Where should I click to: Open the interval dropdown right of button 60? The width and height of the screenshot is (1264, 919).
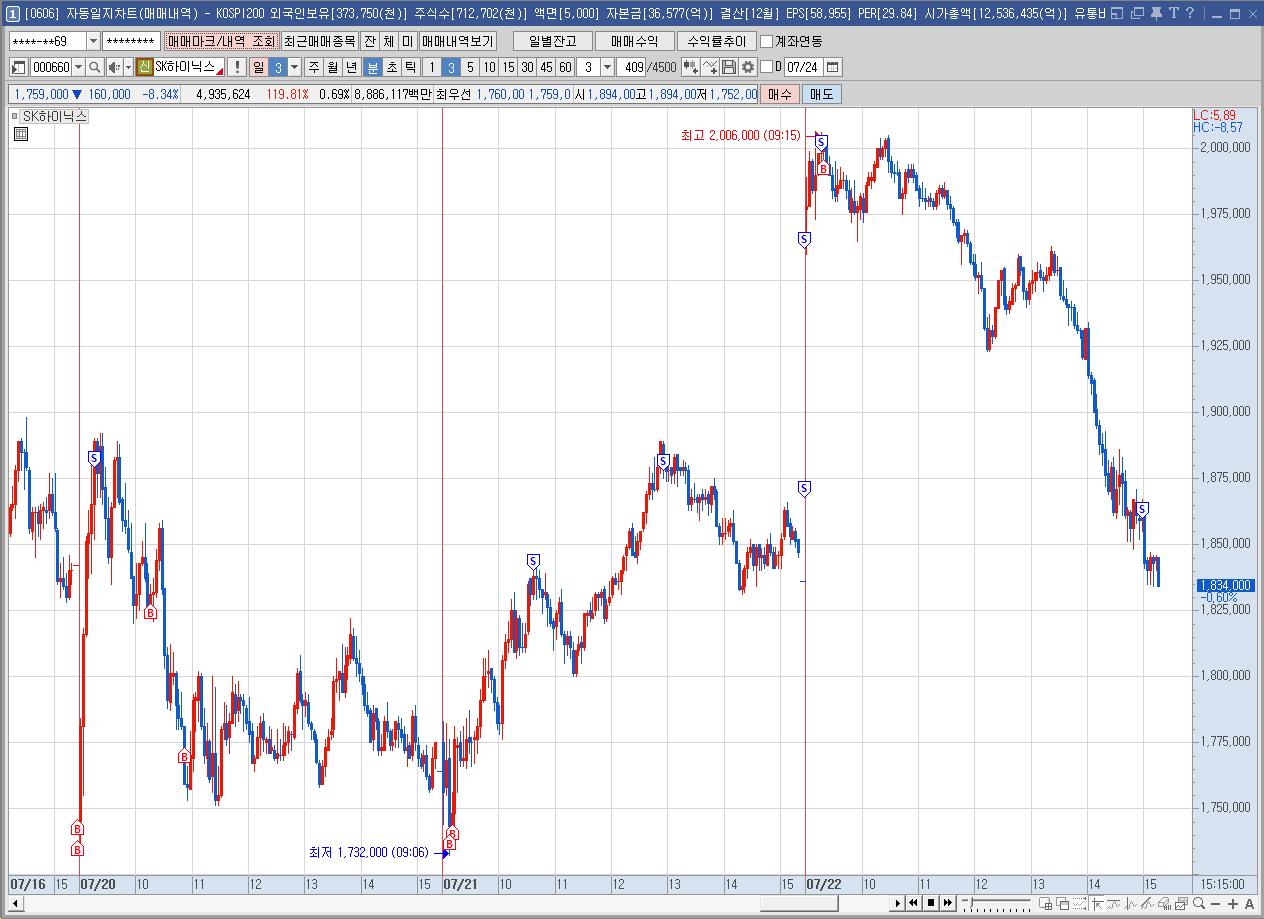click(608, 67)
